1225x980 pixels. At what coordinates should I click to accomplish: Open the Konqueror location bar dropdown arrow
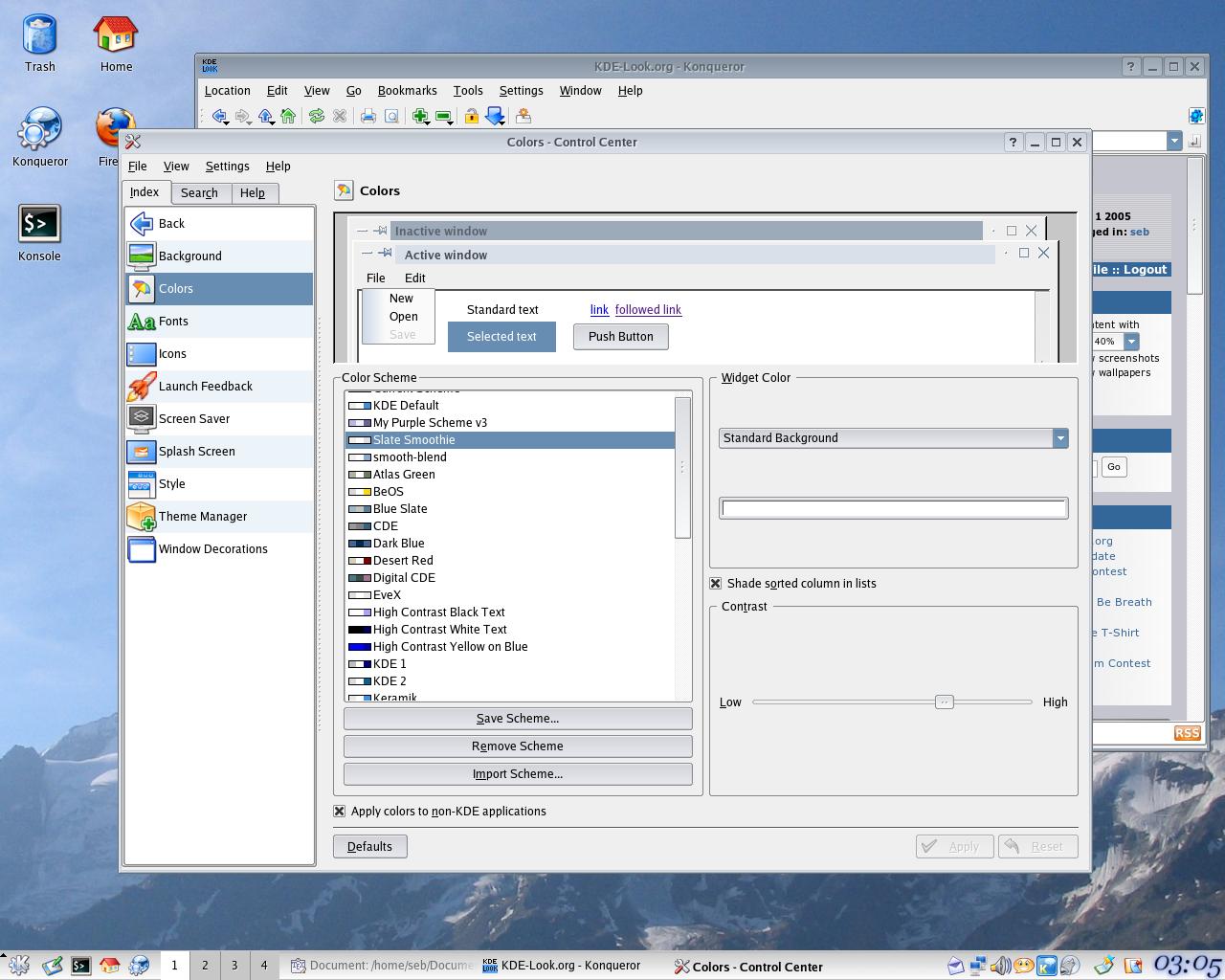1174,142
